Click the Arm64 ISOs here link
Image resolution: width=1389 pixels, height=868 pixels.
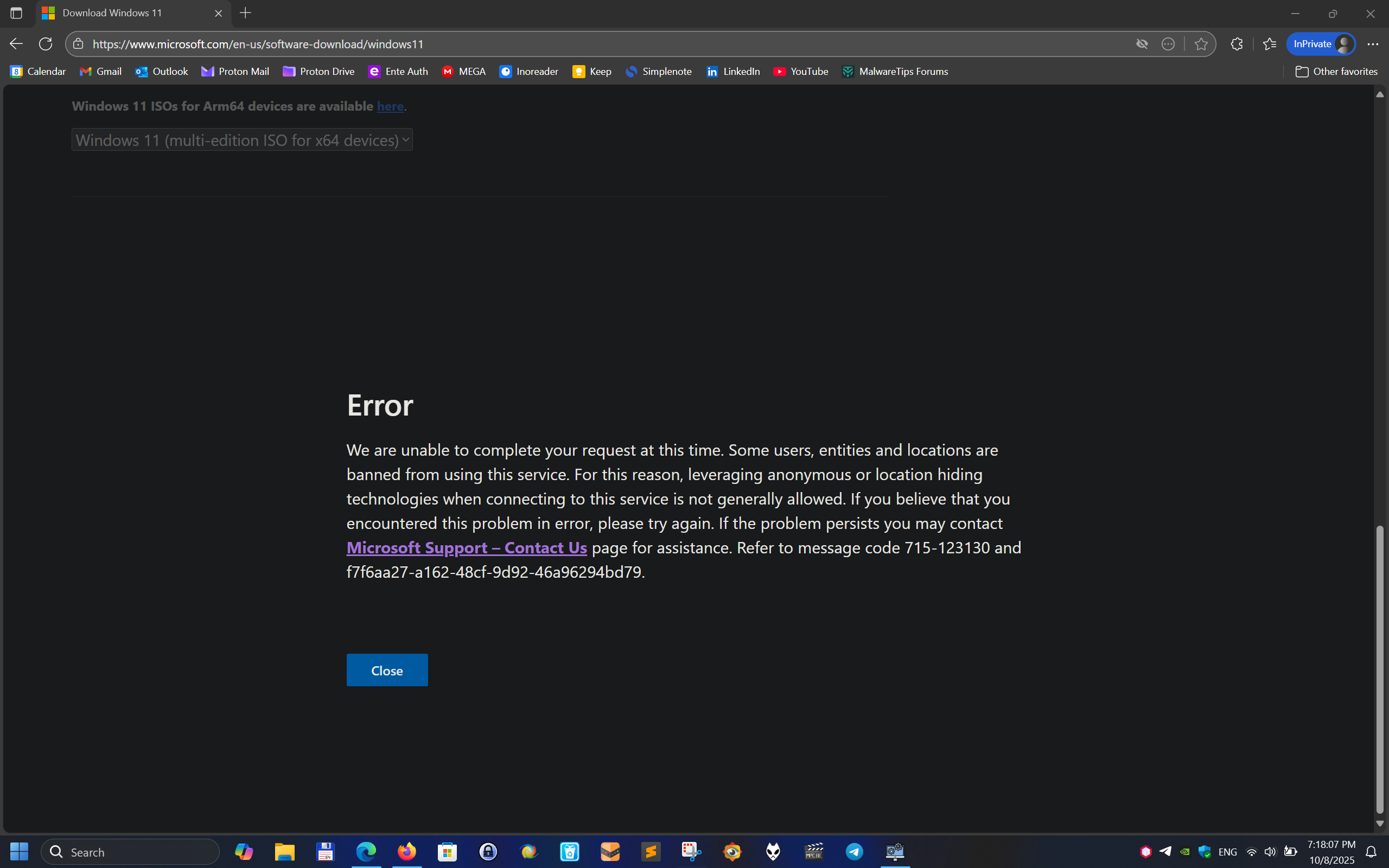(x=390, y=106)
